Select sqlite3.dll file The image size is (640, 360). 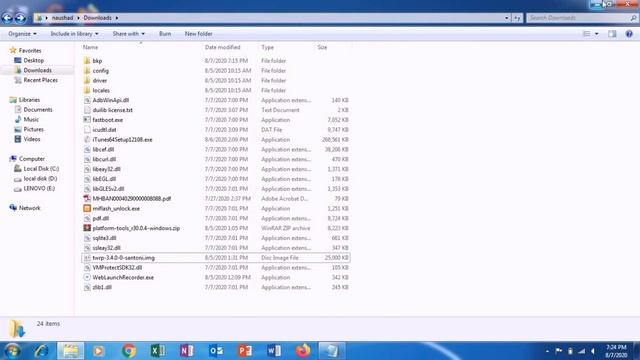(104, 238)
